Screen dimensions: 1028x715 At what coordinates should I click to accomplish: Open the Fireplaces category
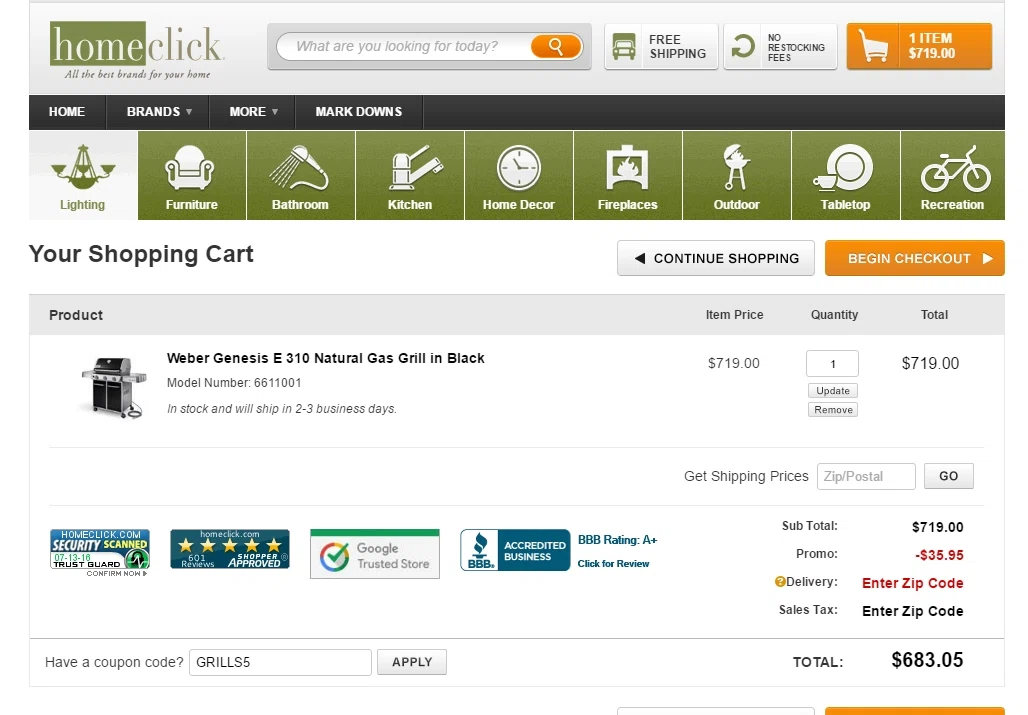pyautogui.click(x=627, y=176)
